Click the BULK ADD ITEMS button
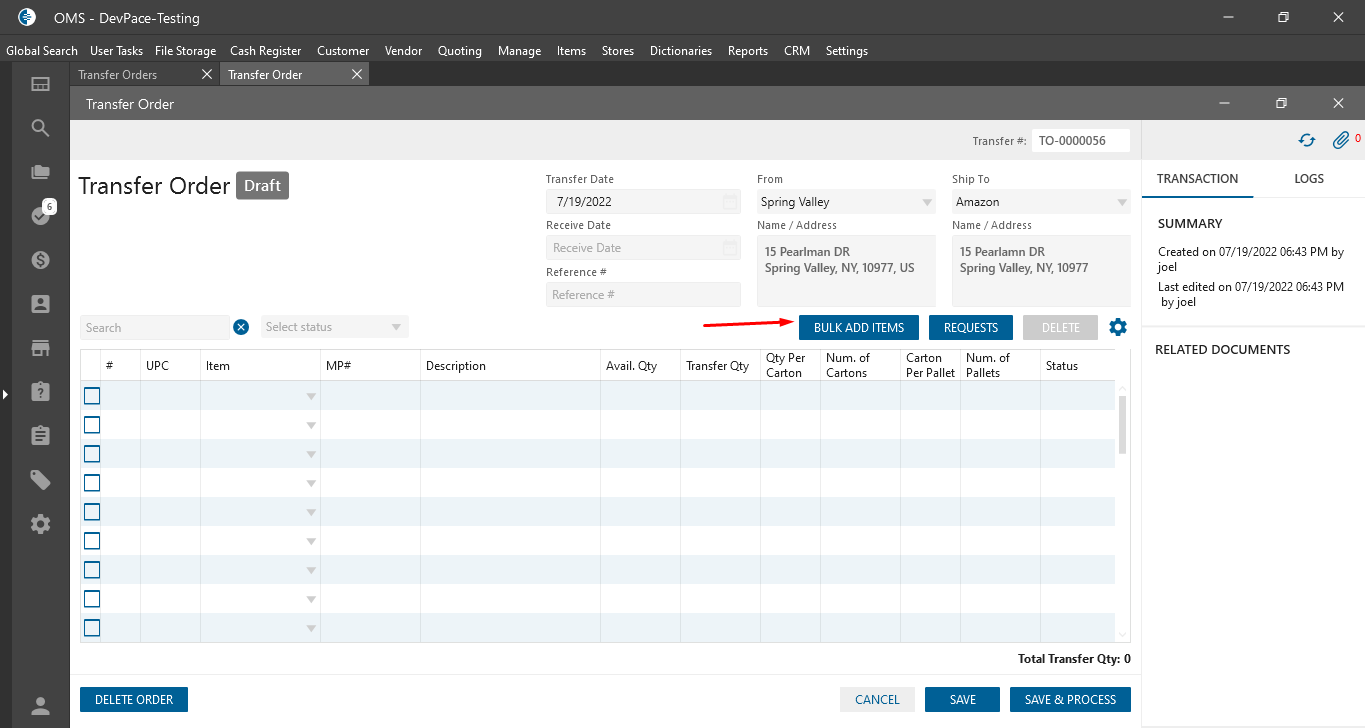The image size is (1365, 728). pos(858,327)
